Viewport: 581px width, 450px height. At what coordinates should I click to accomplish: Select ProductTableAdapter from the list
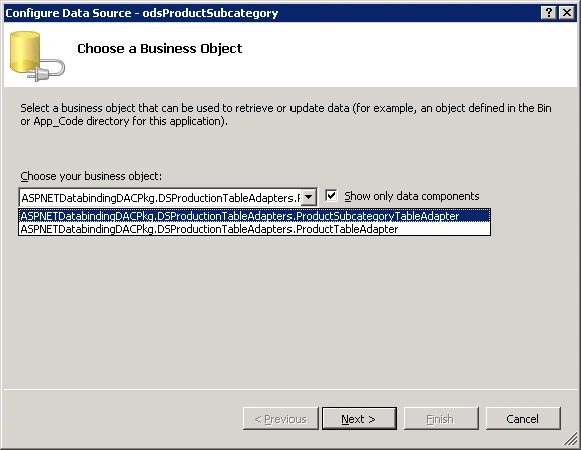(255, 229)
